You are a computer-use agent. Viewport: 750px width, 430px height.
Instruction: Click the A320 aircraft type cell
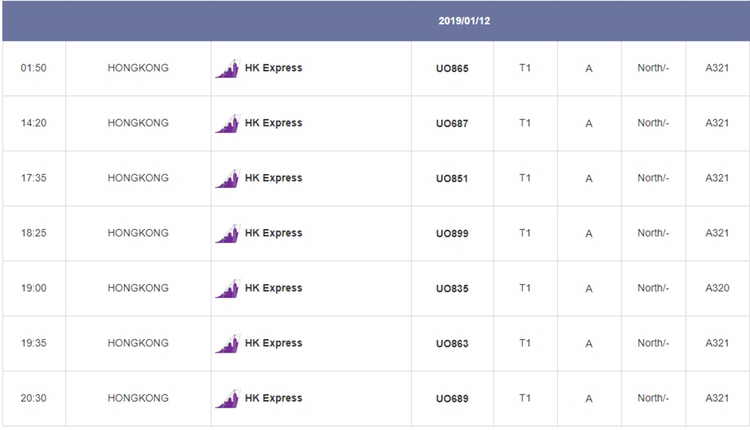[717, 288]
